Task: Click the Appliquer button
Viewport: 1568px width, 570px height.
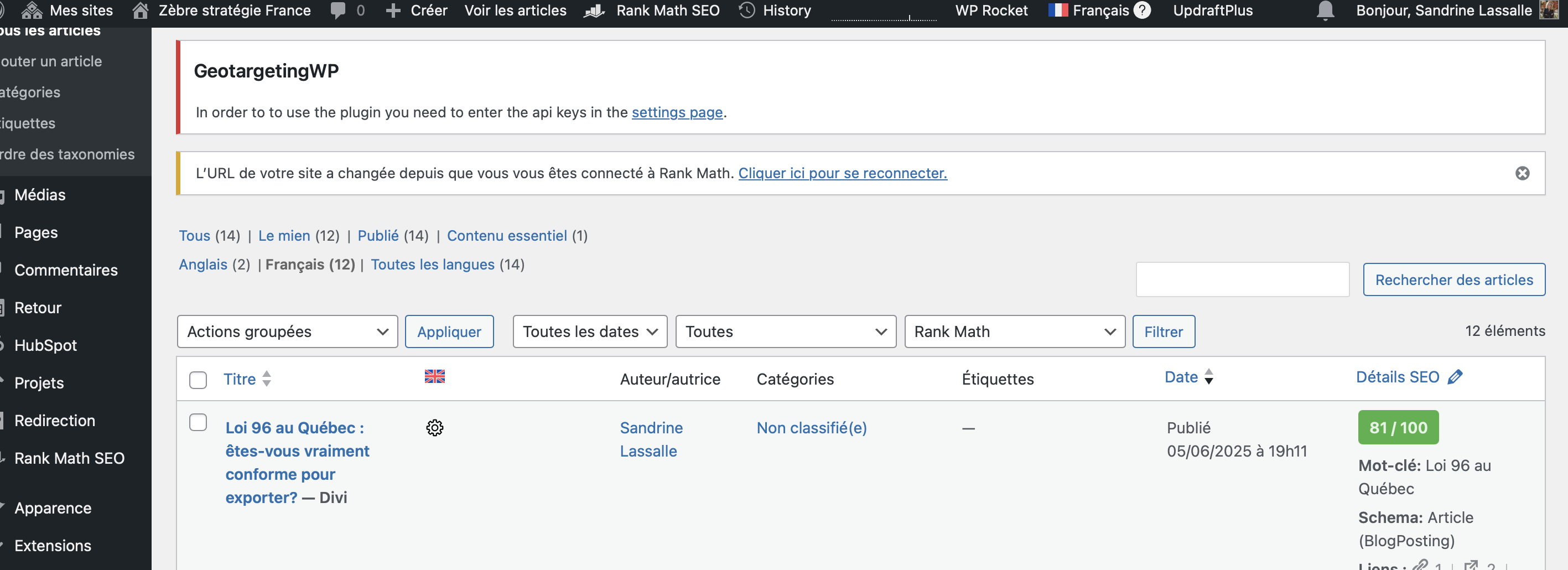Action: tap(449, 332)
